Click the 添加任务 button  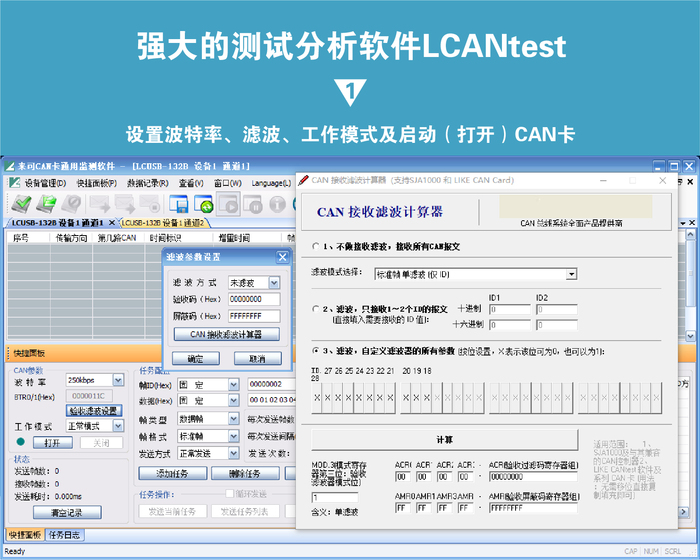click(172, 473)
